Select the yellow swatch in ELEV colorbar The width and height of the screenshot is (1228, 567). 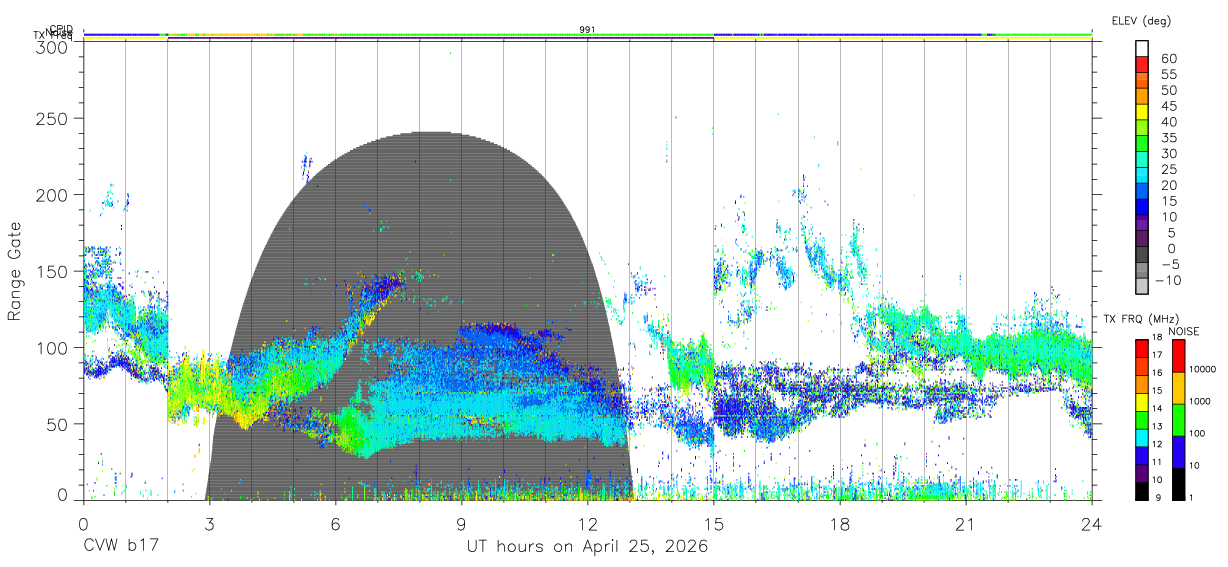click(x=1142, y=111)
